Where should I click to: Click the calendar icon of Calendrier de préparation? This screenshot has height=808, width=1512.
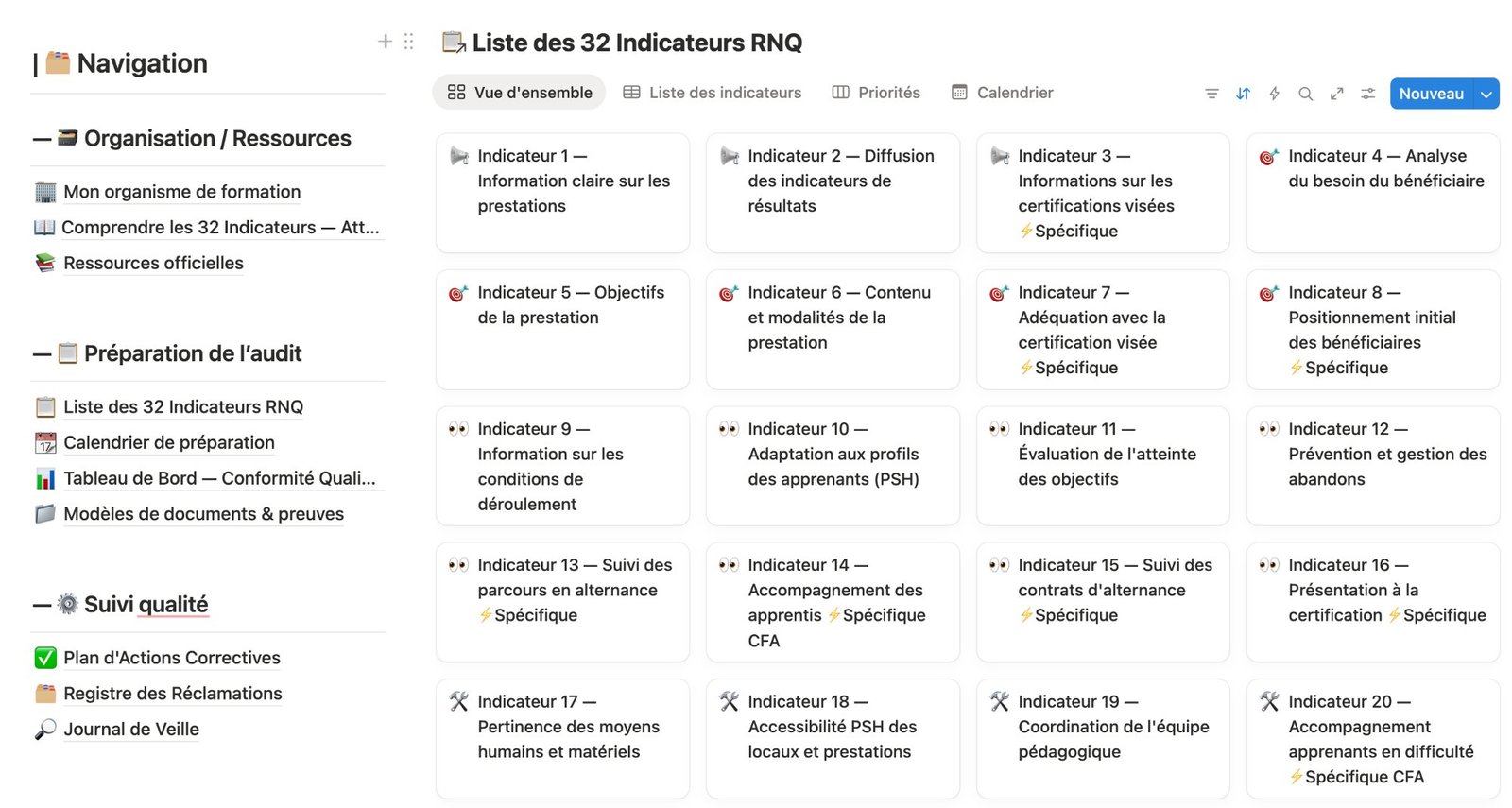coord(45,442)
